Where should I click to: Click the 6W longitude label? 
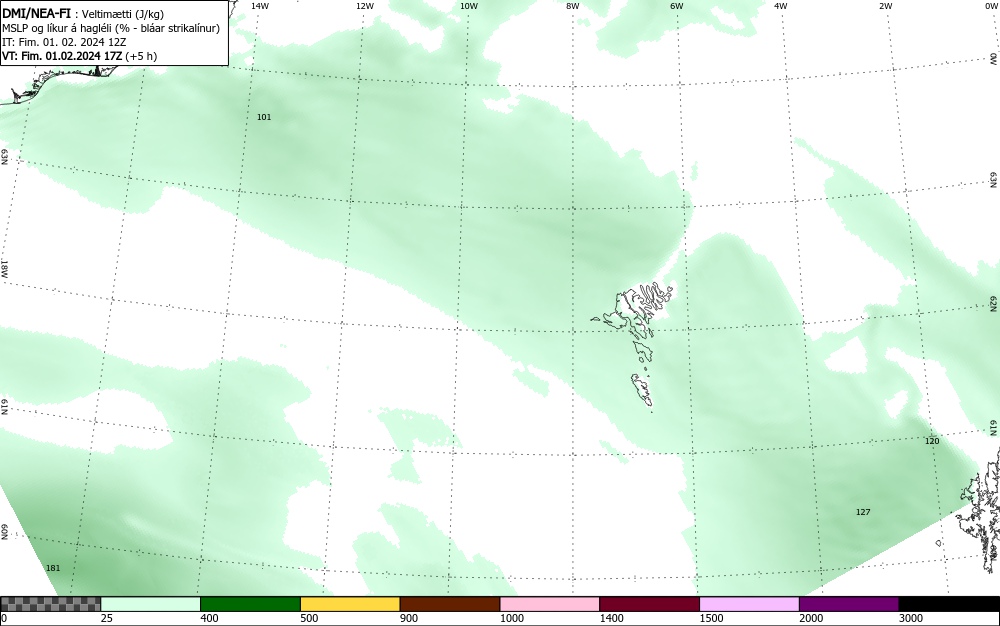coord(677,6)
